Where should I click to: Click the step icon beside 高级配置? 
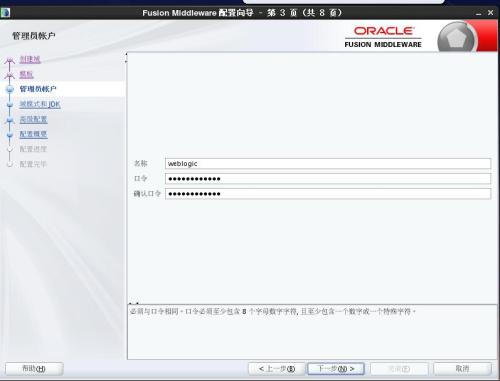10,120
